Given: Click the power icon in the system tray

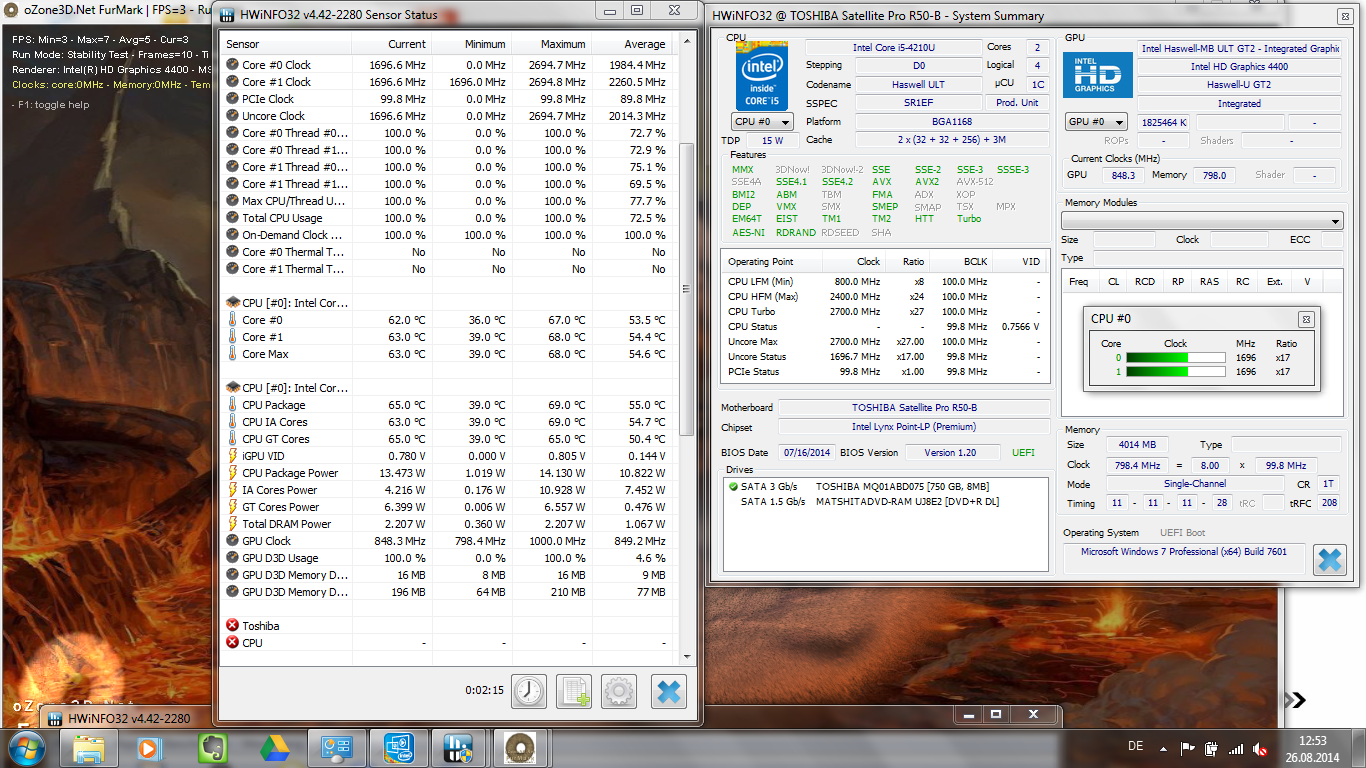Looking at the screenshot, I should (1211, 748).
